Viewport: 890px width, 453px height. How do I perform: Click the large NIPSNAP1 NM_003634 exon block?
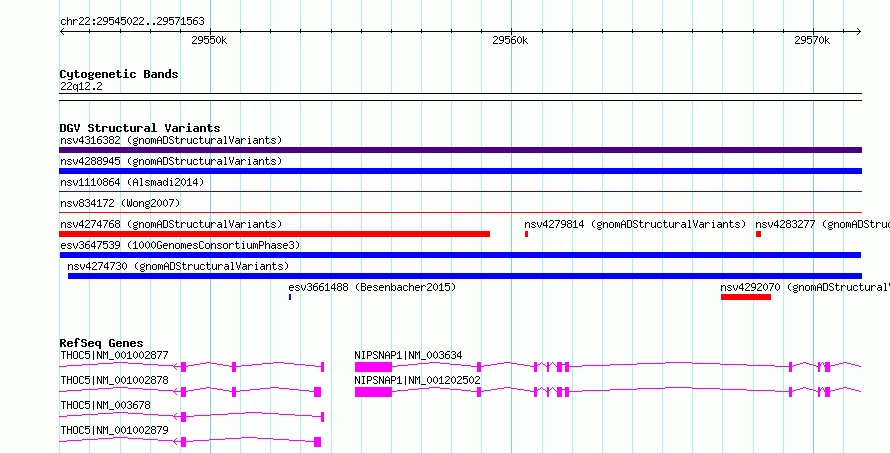coord(373,367)
